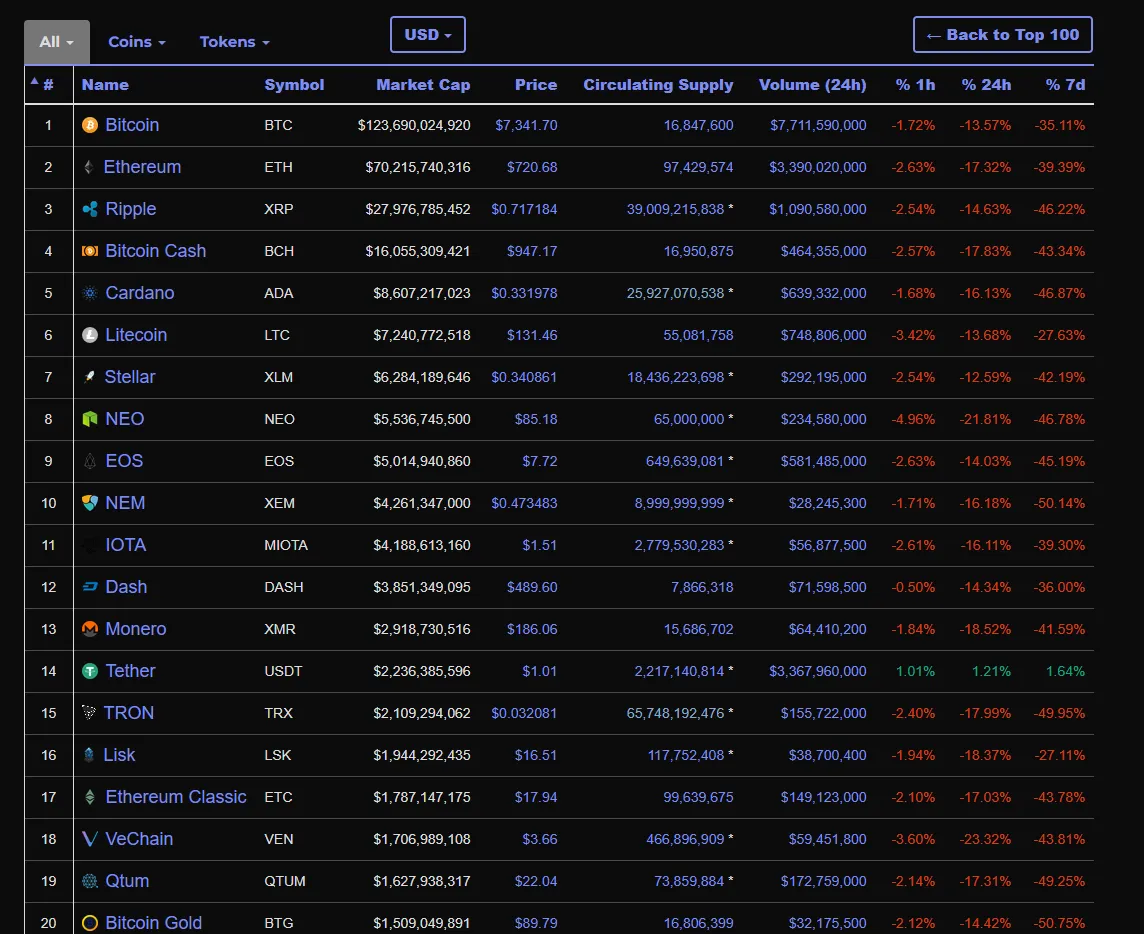Screen dimensions: 1144x934
Task: Click Bitcoin volume $7,711,590,000
Action: (x=818, y=126)
